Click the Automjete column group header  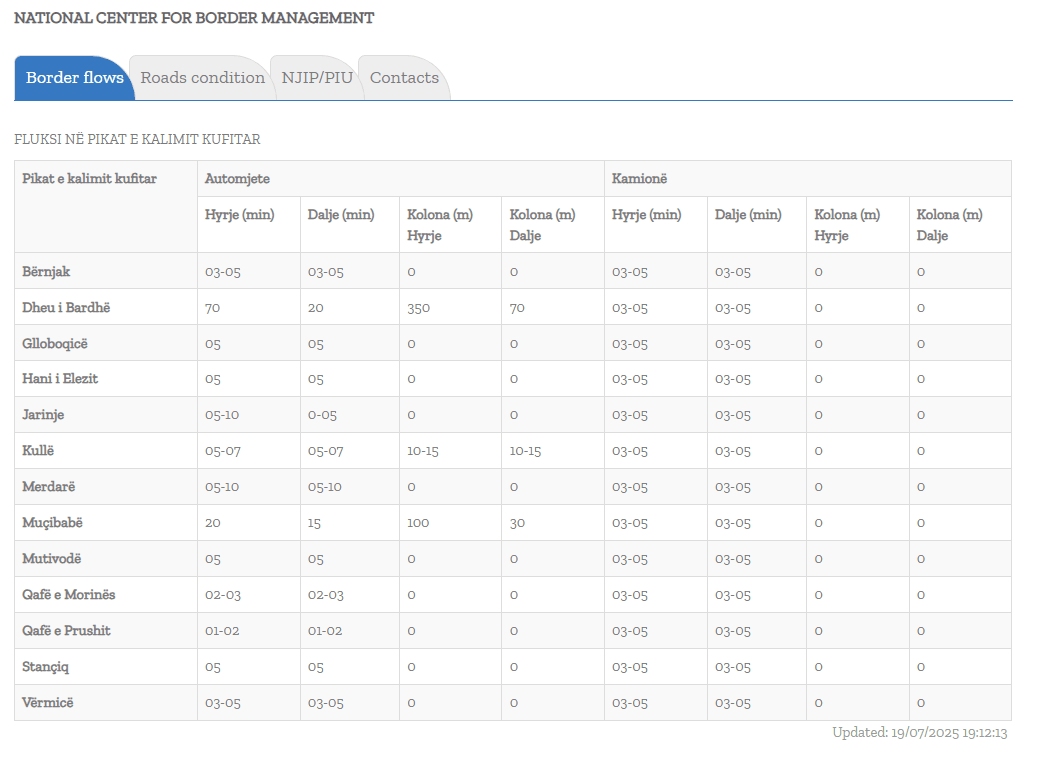pyautogui.click(x=237, y=179)
